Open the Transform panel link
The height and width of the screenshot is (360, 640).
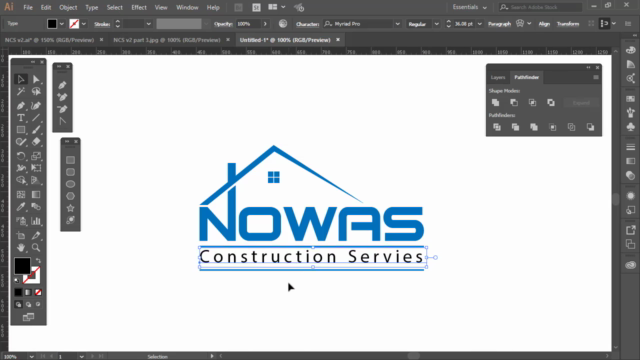click(x=568, y=24)
